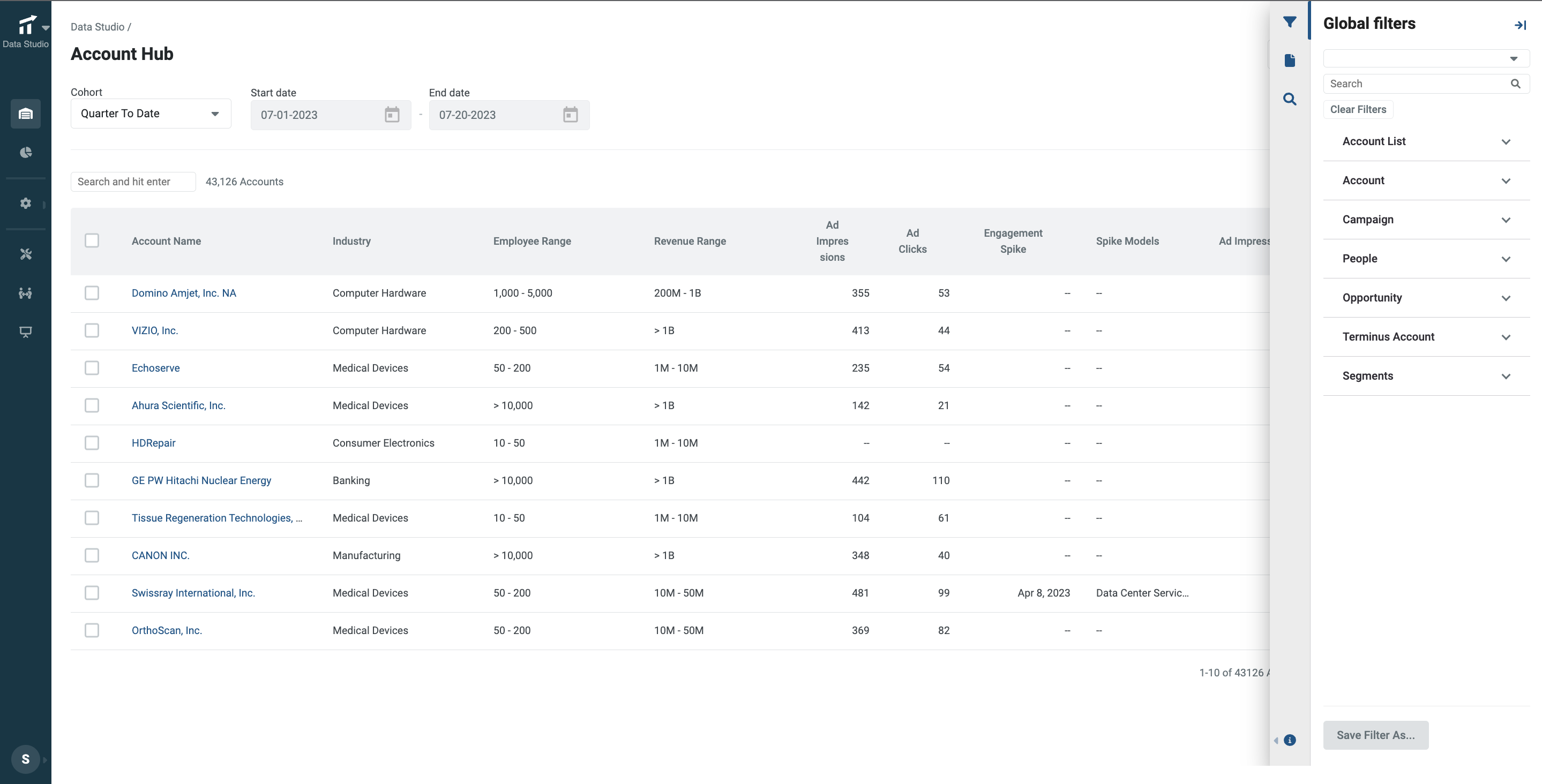Viewport: 1542px width, 784px height.
Task: Open the user avatar labeled S
Action: click(x=26, y=759)
